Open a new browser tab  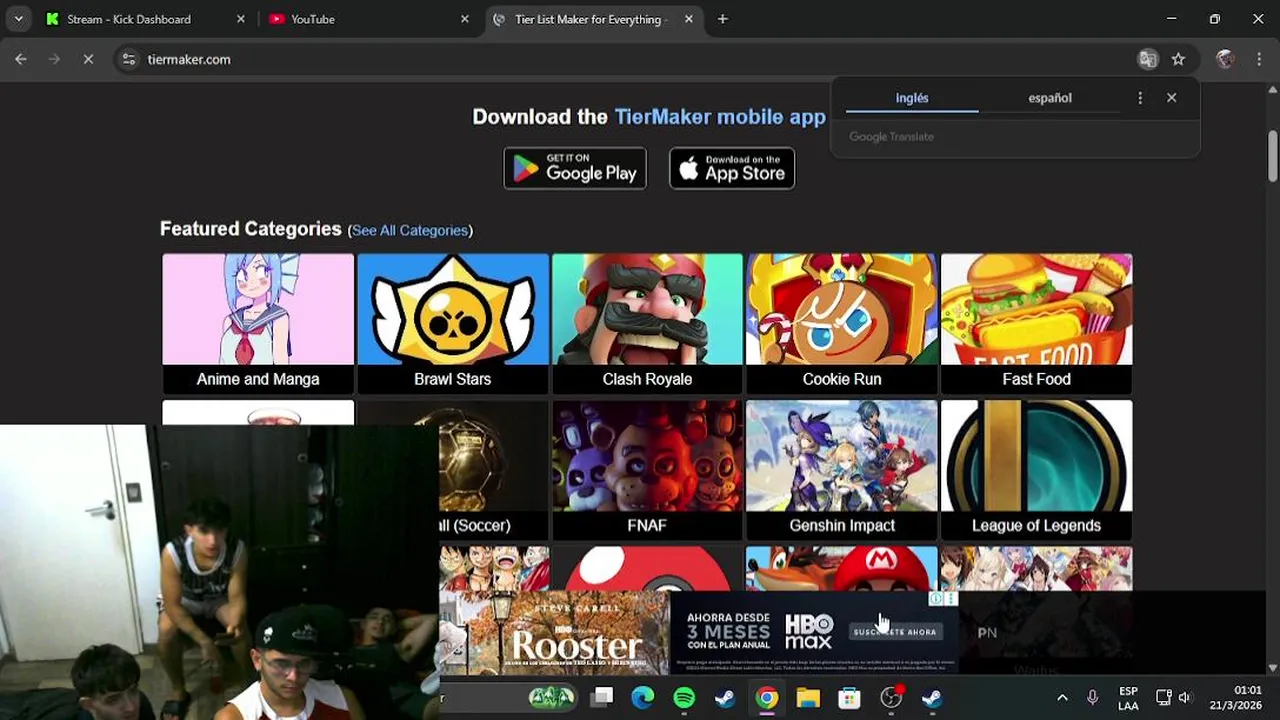click(722, 19)
